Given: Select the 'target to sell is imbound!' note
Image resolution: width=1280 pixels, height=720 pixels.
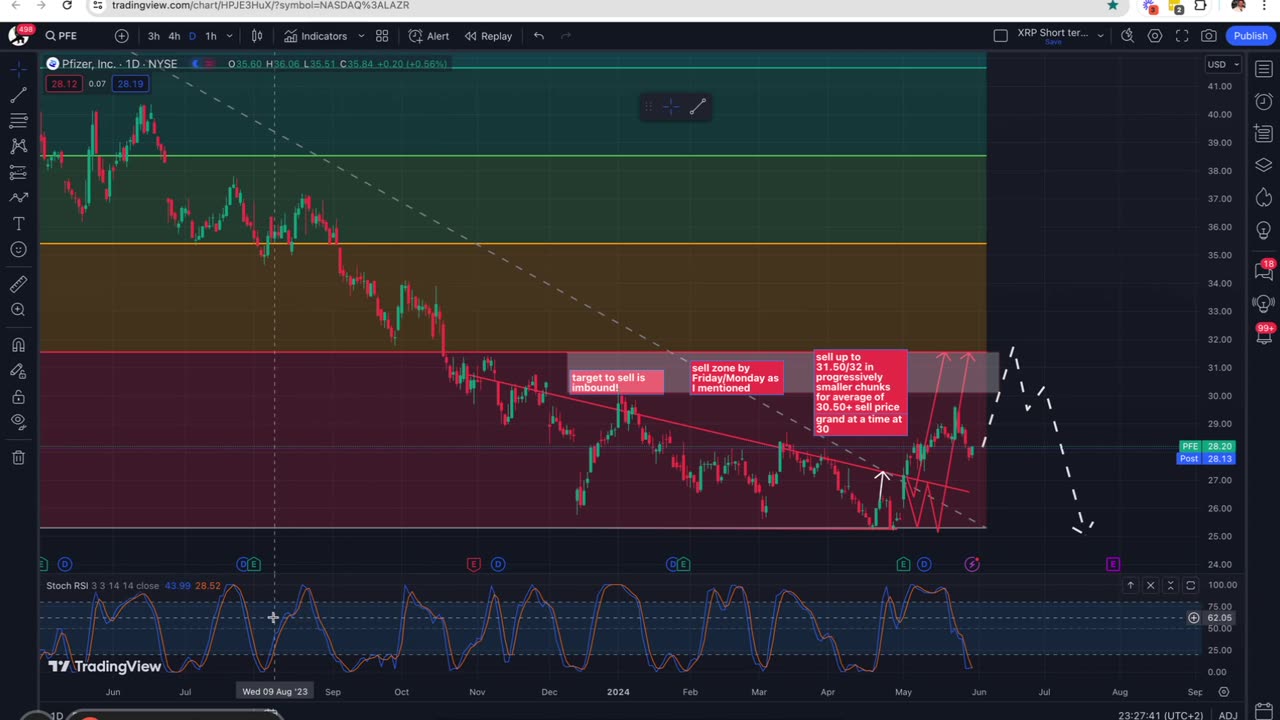Looking at the screenshot, I should 616,382.
